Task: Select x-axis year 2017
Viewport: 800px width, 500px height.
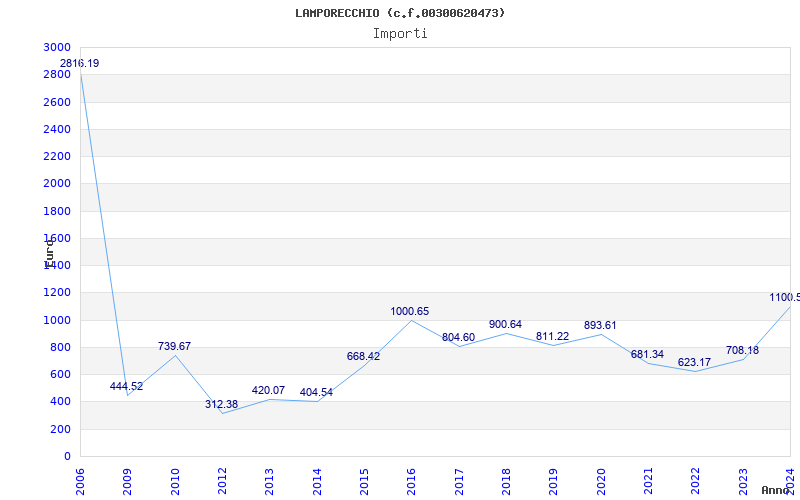Action: tap(459, 481)
